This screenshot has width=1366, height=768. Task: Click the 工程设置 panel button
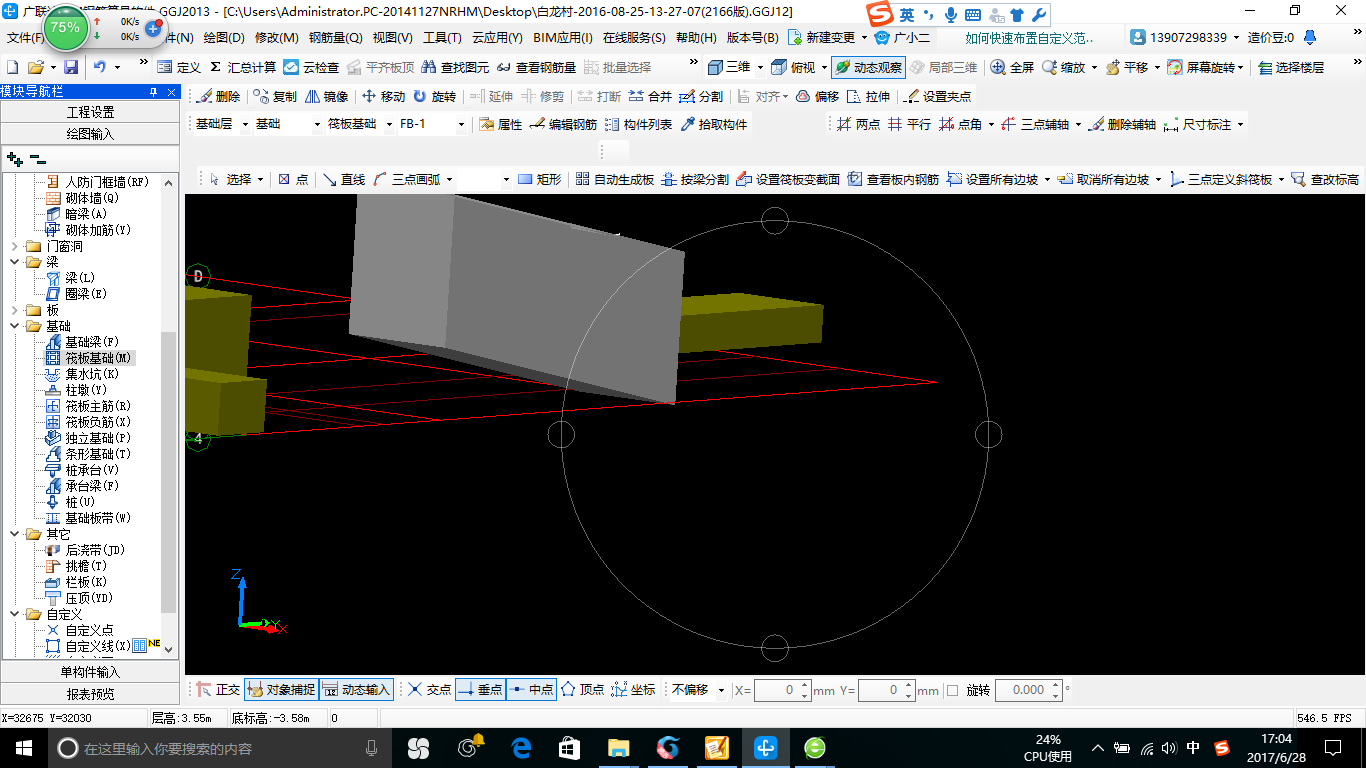[x=90, y=112]
